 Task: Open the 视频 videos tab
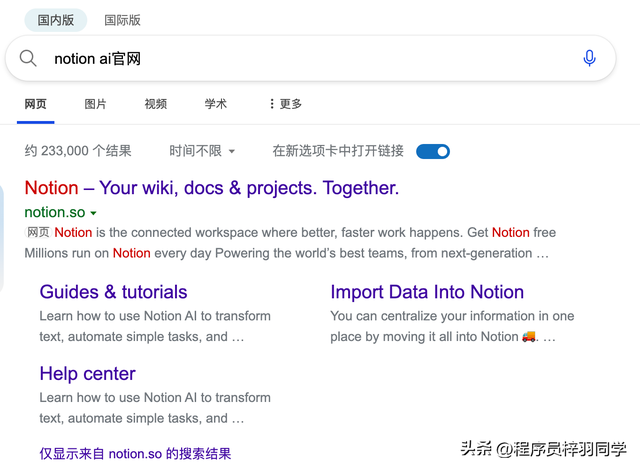point(156,104)
